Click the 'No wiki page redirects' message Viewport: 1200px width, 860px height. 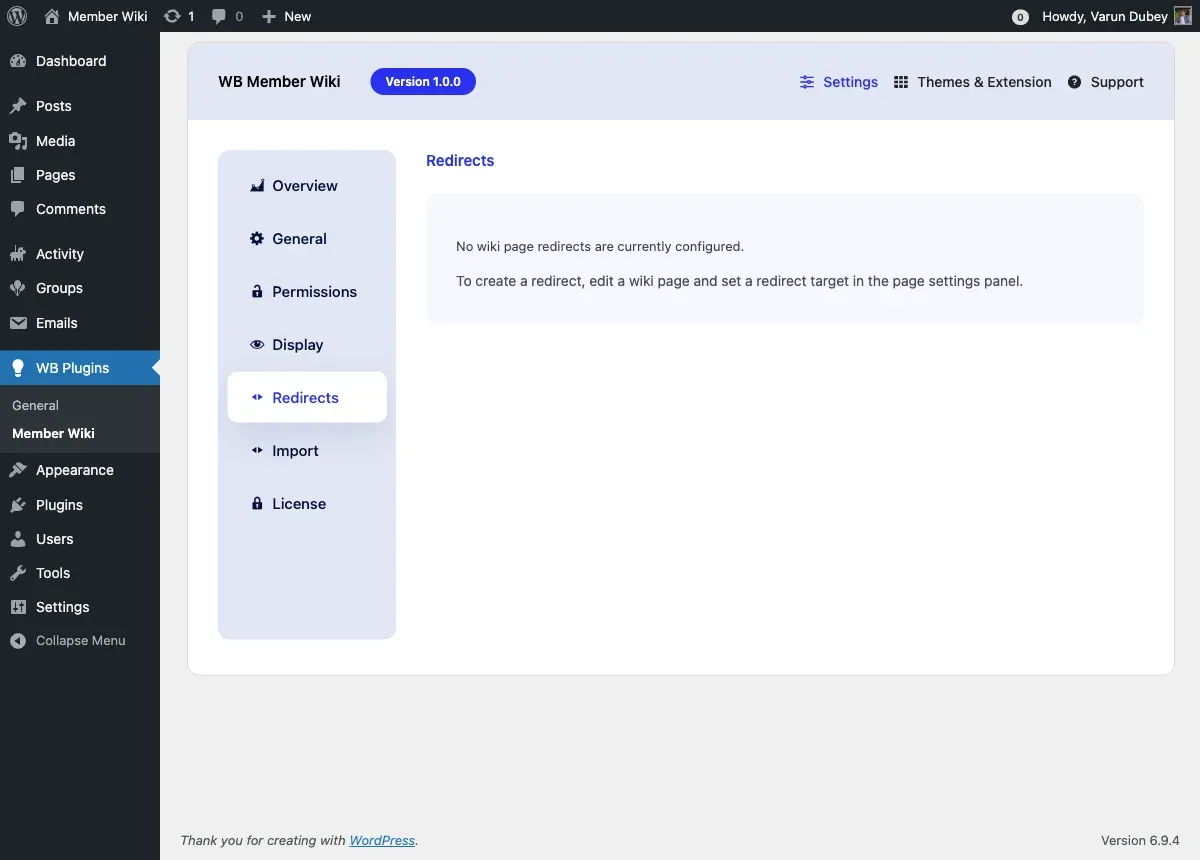600,246
